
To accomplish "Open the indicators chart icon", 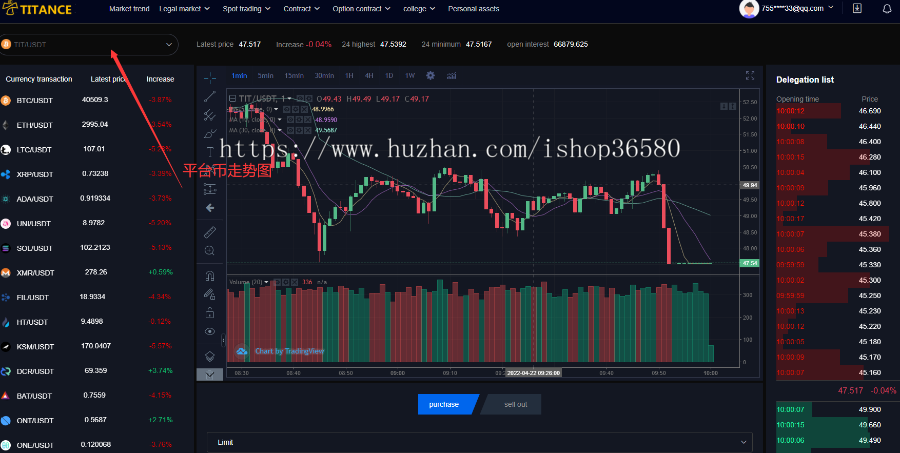I will tap(452, 76).
